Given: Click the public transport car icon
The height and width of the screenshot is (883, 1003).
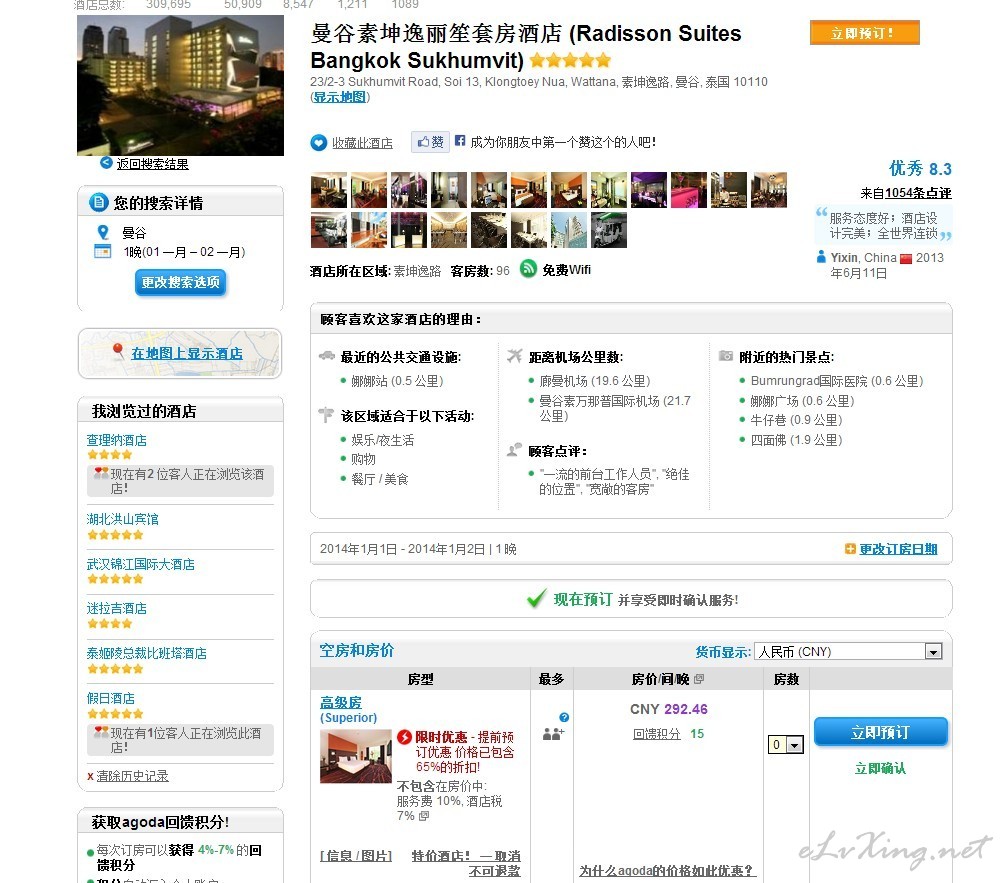Looking at the screenshot, I should point(327,356).
